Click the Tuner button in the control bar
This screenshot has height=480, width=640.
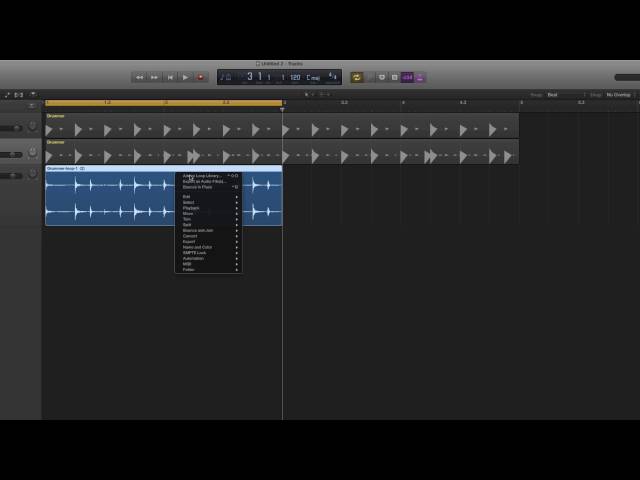pos(382,77)
